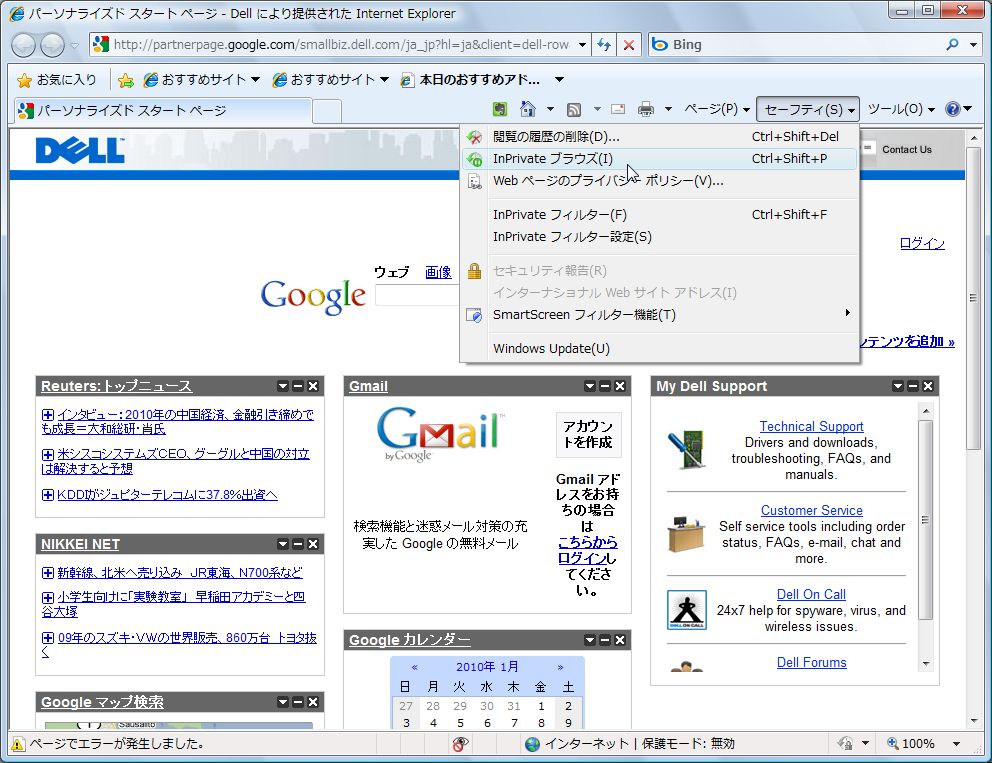The width and height of the screenshot is (992, 763).
Task: Go to previous month in Google Calendar
Action: tap(414, 667)
